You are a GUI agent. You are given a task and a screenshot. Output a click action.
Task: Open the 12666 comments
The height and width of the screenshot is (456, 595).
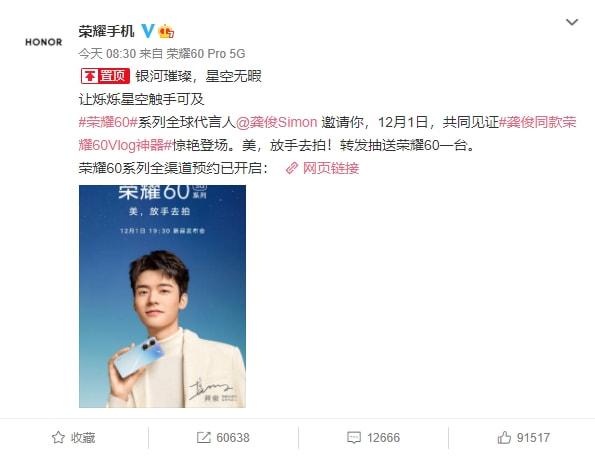(x=373, y=437)
